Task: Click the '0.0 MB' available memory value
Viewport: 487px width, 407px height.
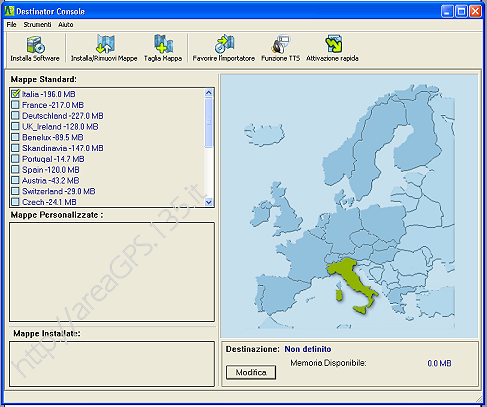Action: pos(439,363)
